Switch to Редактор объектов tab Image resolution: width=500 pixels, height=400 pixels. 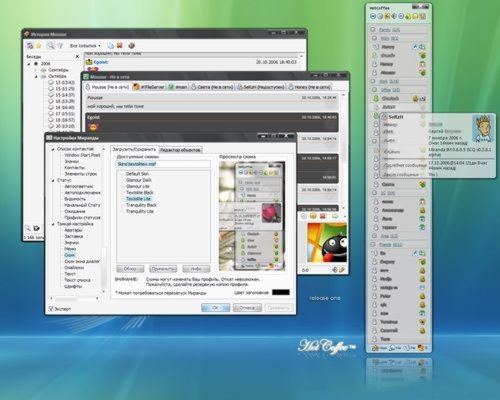point(180,150)
